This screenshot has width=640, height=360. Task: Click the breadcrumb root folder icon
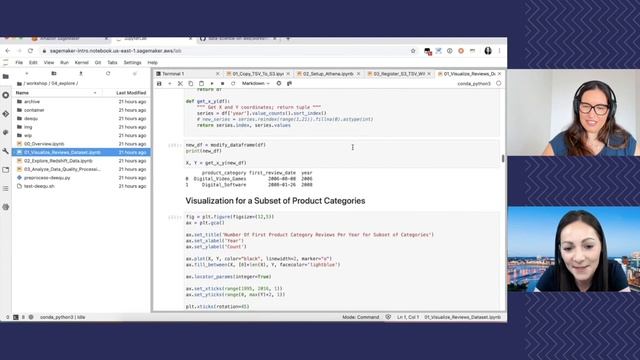[19, 84]
